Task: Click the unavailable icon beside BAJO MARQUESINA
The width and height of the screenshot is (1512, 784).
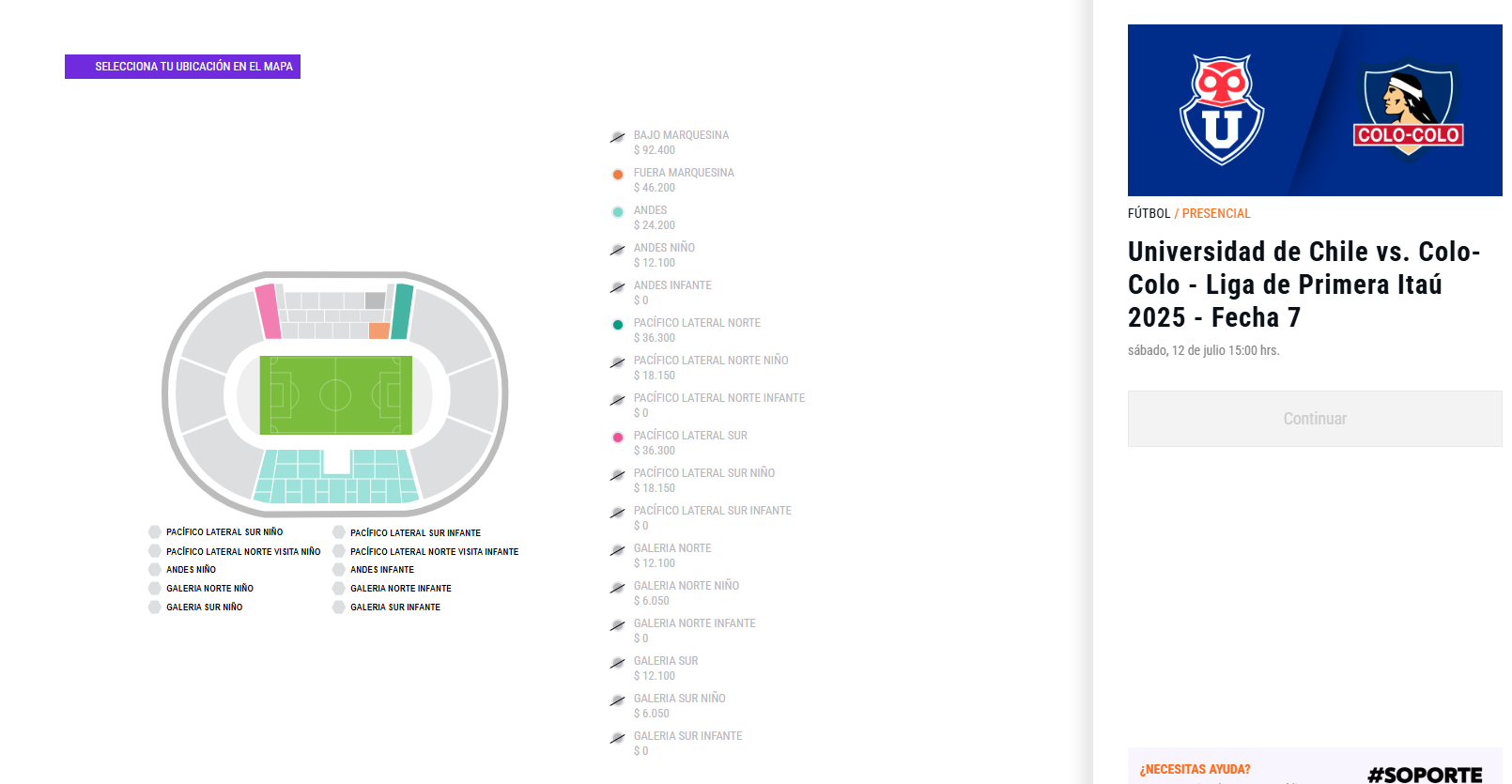Action: pyautogui.click(x=618, y=137)
